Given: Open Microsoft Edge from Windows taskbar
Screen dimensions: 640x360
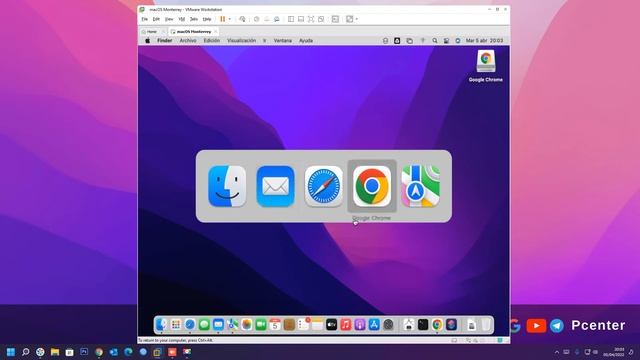Looking at the screenshot, I should pyautogui.click(x=128, y=352).
